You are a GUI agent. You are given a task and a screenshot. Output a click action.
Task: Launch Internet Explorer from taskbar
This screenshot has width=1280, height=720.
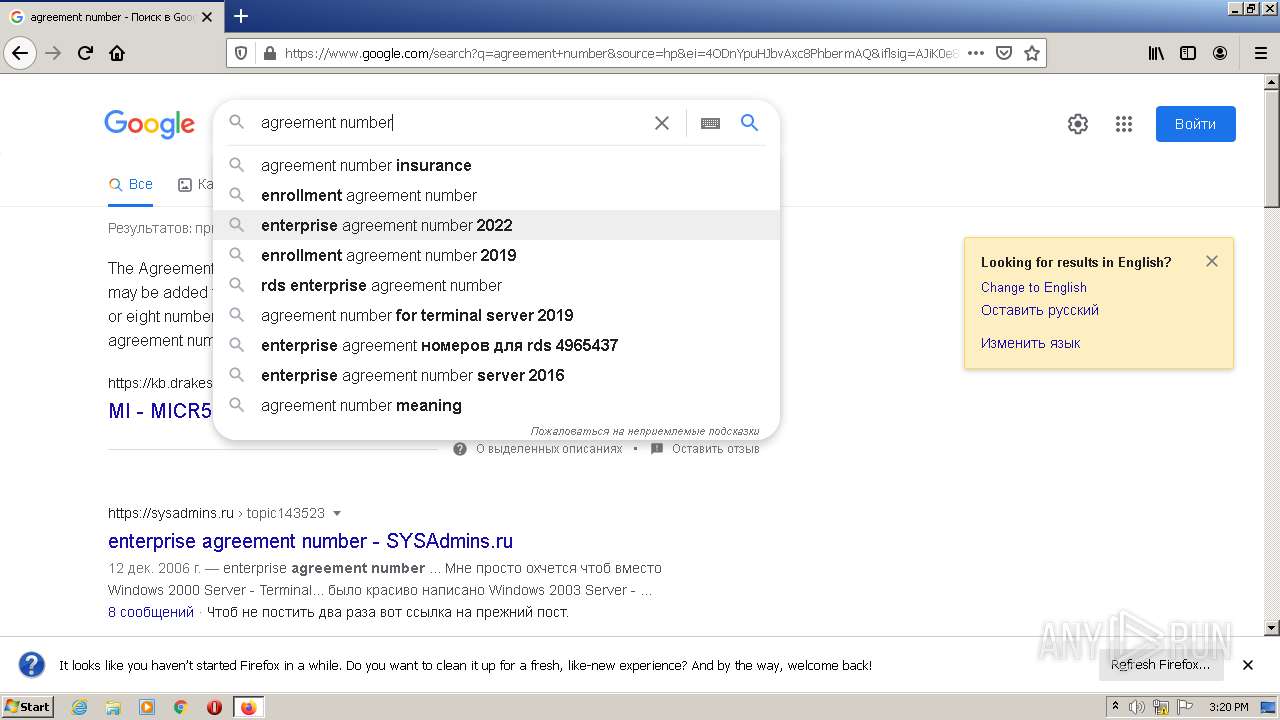pos(80,707)
